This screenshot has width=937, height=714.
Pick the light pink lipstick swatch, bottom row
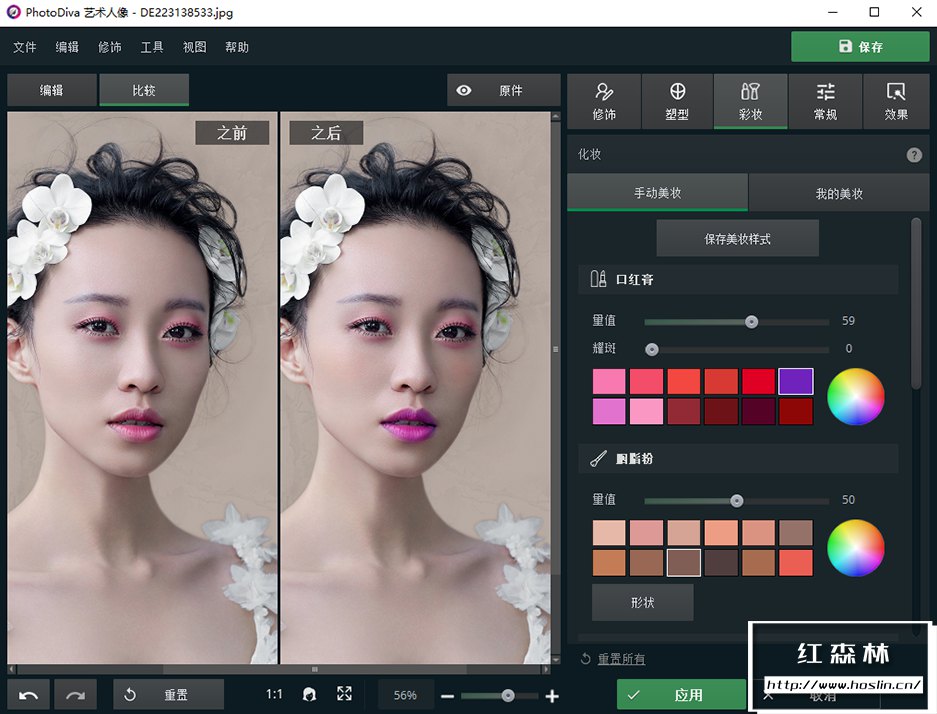tap(646, 412)
